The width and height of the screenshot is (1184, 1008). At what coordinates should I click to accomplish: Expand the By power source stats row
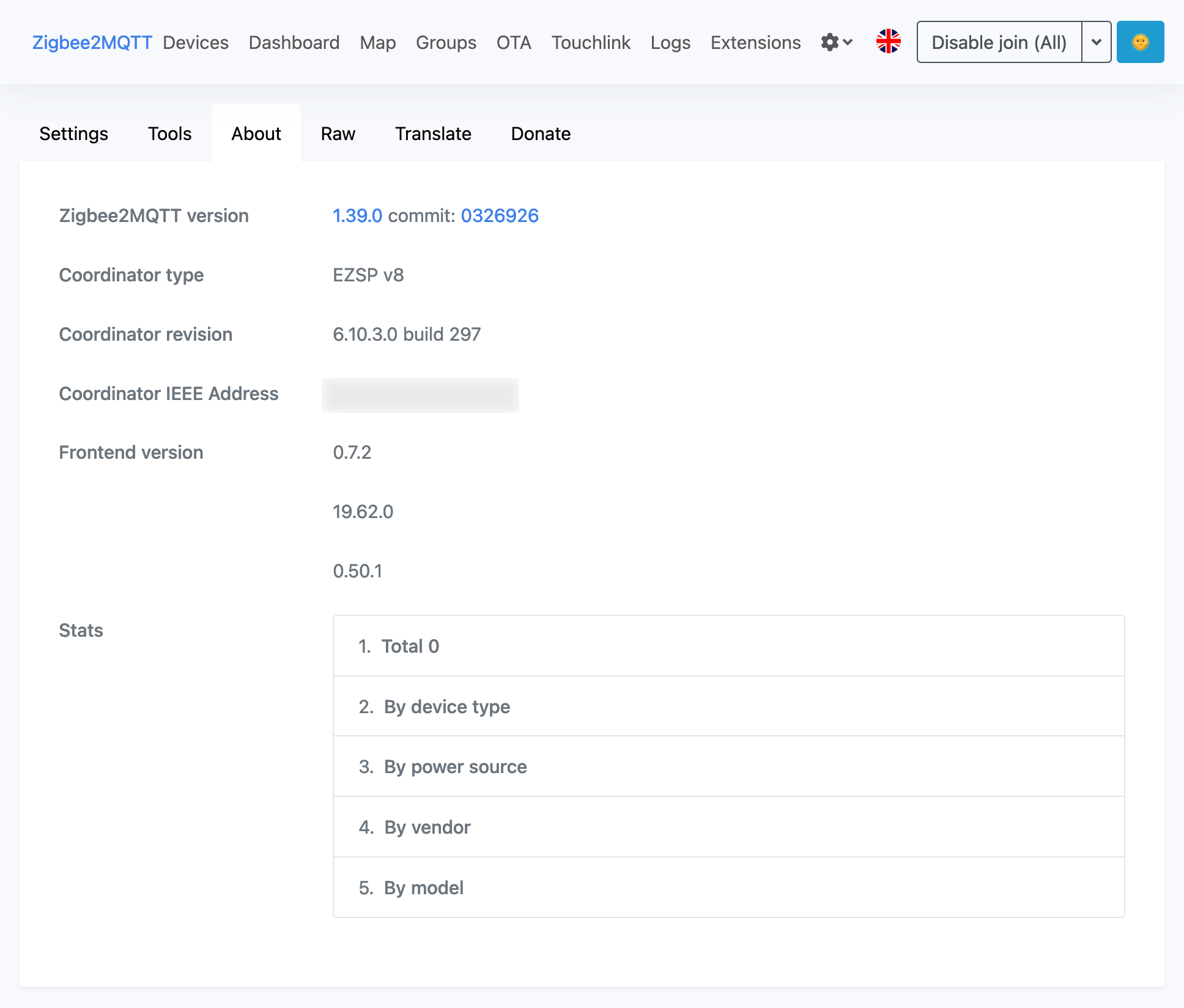click(x=728, y=766)
